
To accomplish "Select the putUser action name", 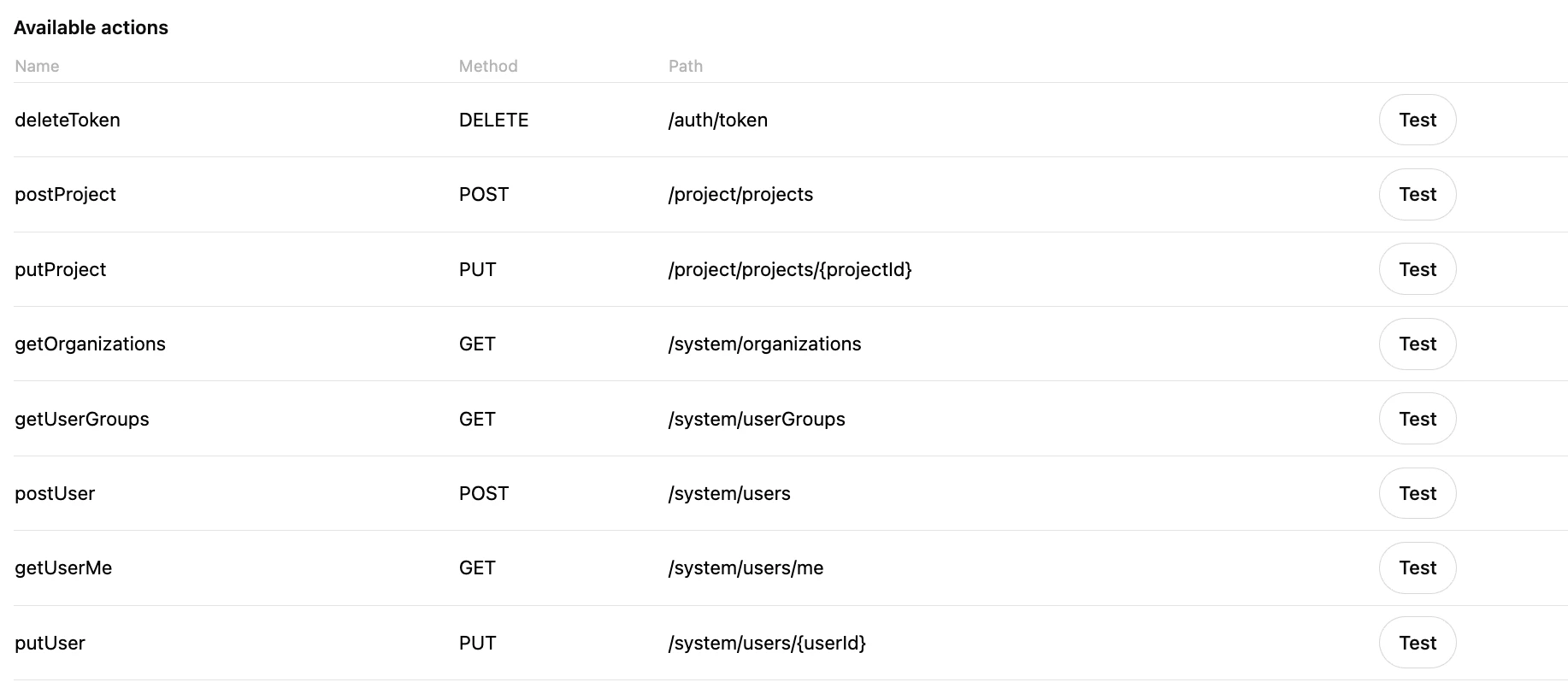I will click(50, 644).
